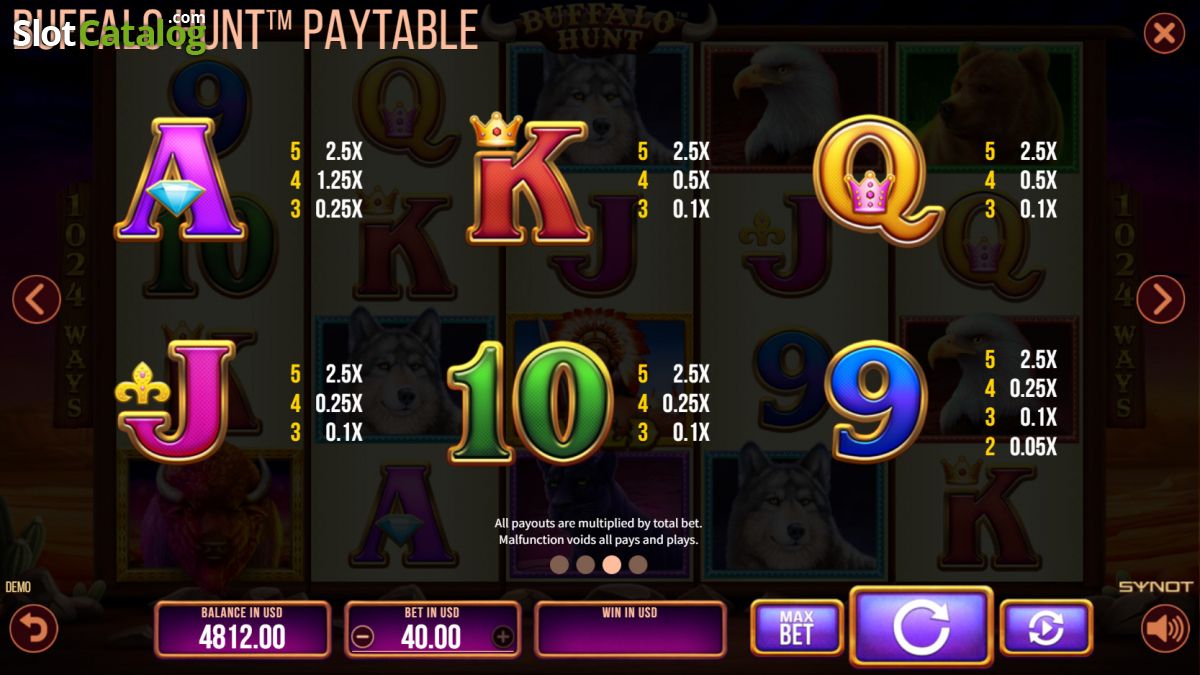Go to the previous paytable page arrow
Viewport: 1200px width, 675px height.
[37, 299]
